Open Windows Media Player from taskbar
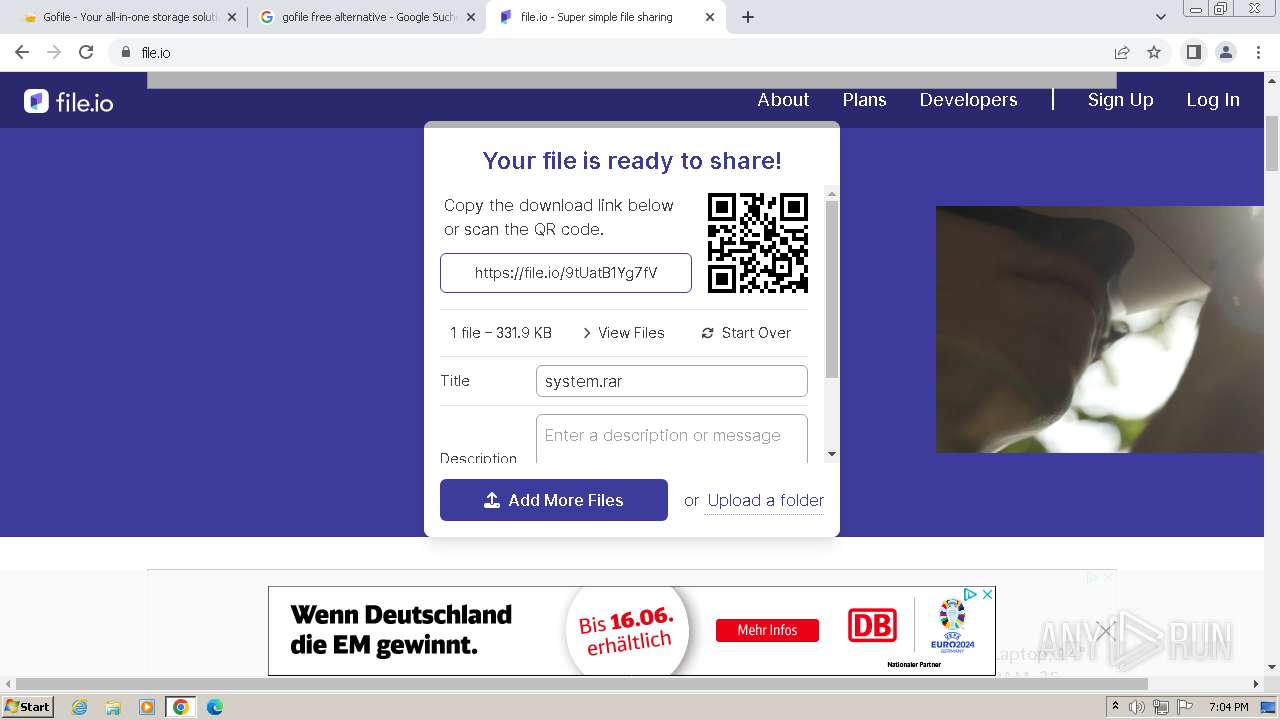The height and width of the screenshot is (720, 1280). click(x=147, y=707)
